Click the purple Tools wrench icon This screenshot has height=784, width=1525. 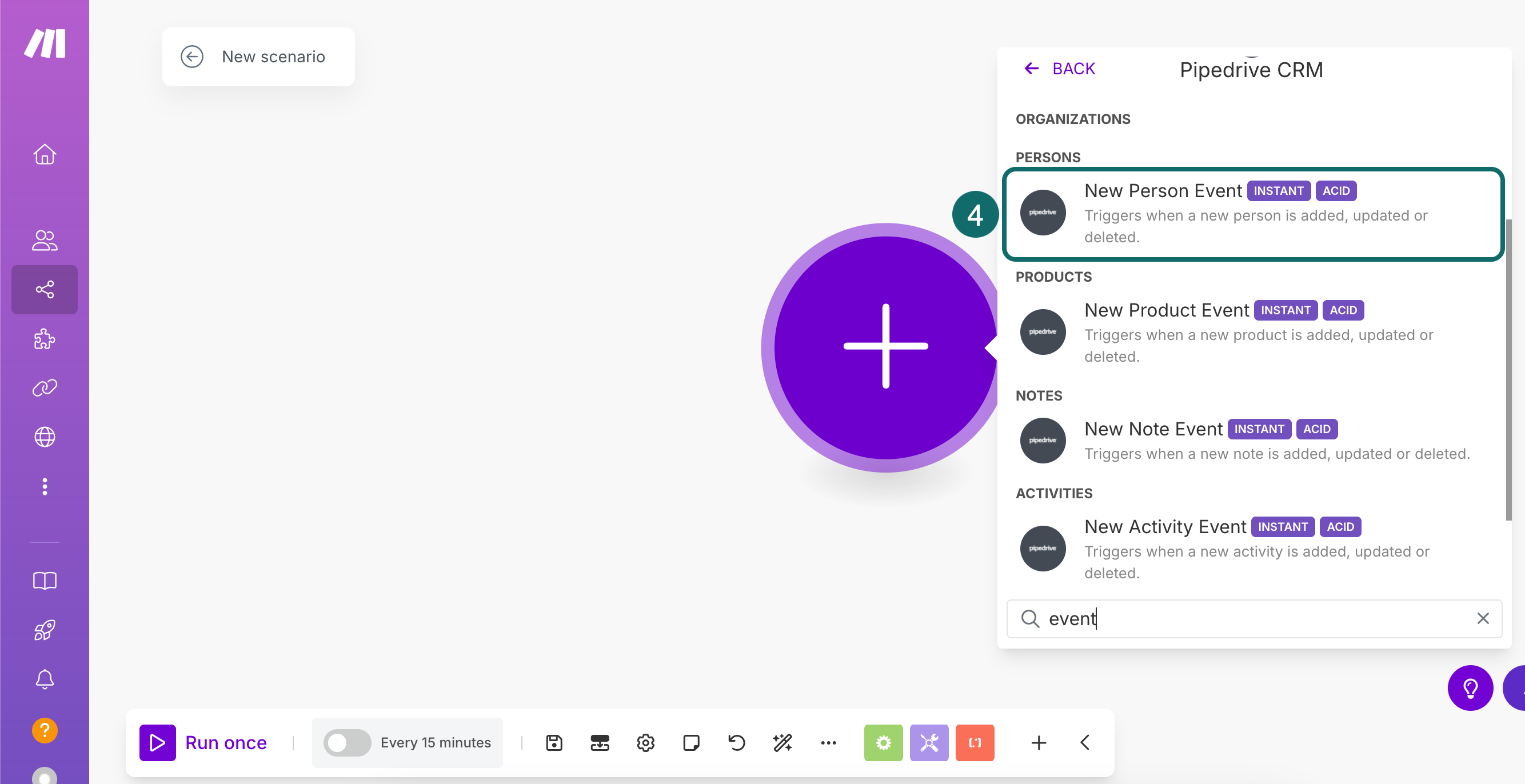pyautogui.click(x=929, y=743)
